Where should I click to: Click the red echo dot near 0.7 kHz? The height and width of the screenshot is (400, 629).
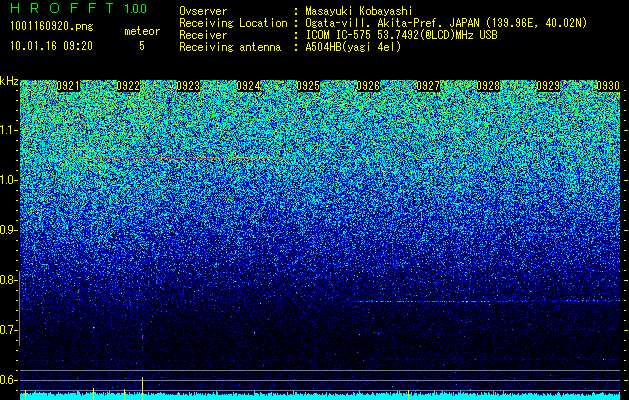coord(142,338)
